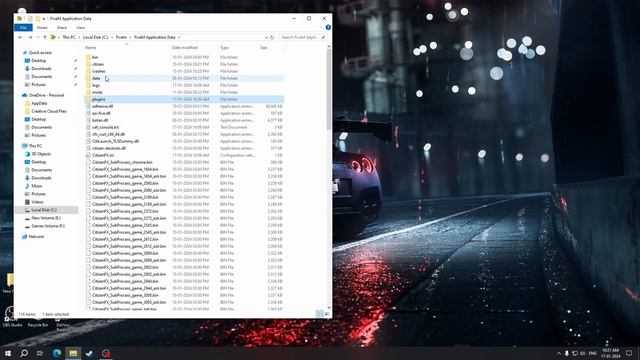Open the notification center

pos(629,353)
